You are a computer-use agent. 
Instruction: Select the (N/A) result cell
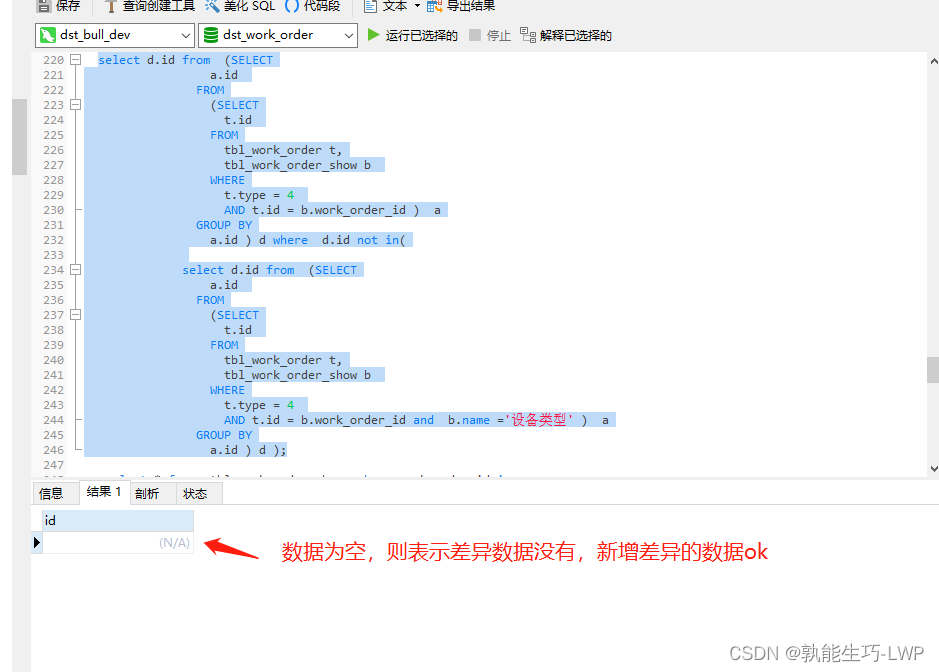[x=118, y=543]
